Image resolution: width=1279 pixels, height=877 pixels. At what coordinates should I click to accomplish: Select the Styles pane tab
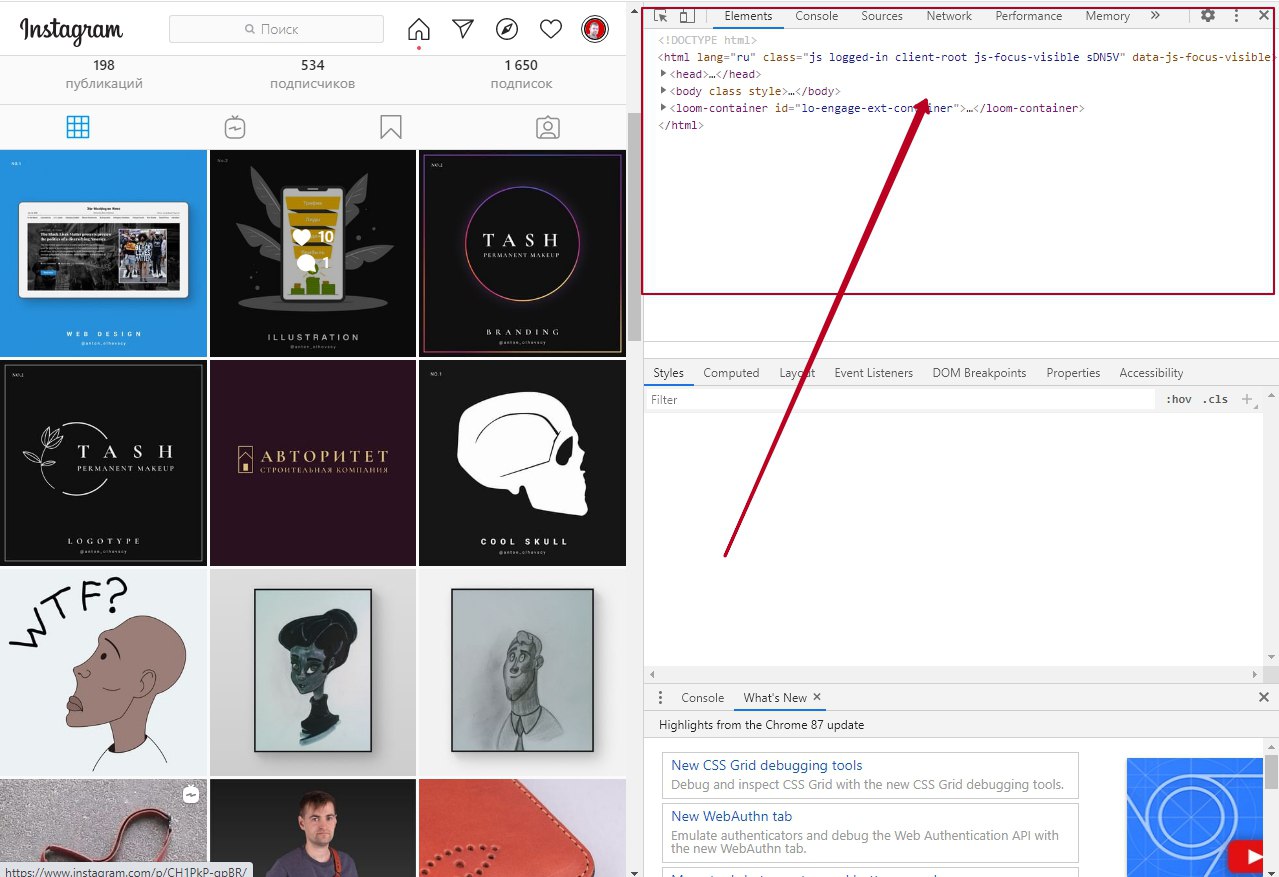pos(669,373)
